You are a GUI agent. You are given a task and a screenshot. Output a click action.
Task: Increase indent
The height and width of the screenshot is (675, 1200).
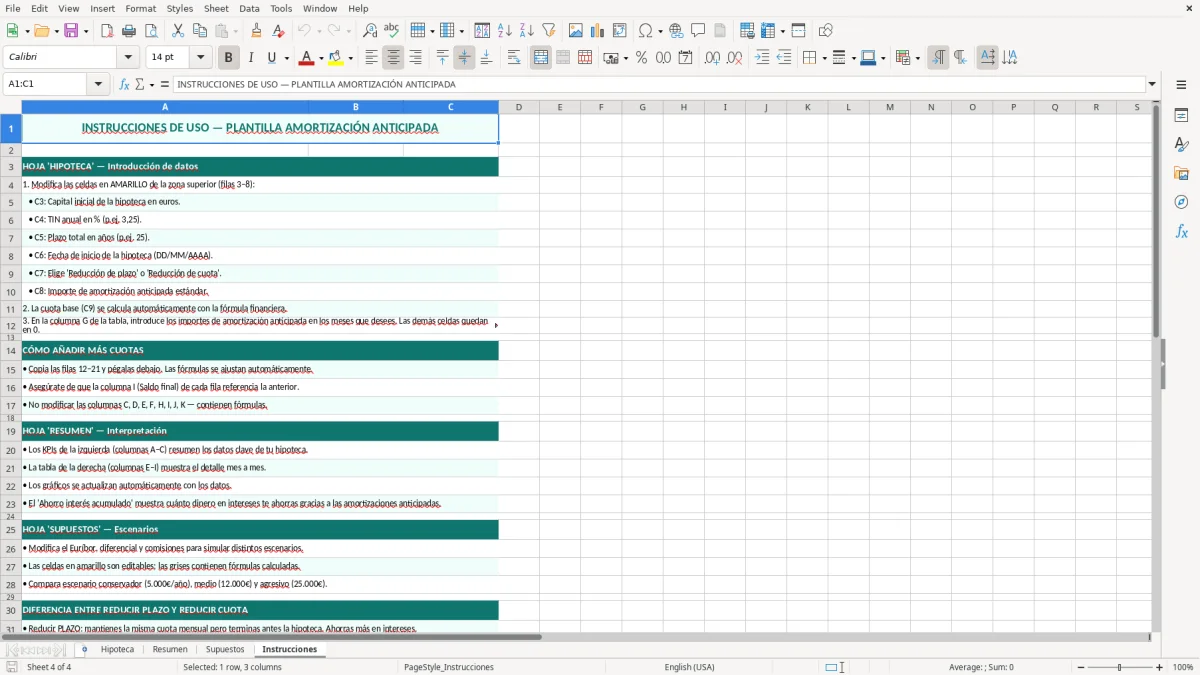(x=762, y=58)
